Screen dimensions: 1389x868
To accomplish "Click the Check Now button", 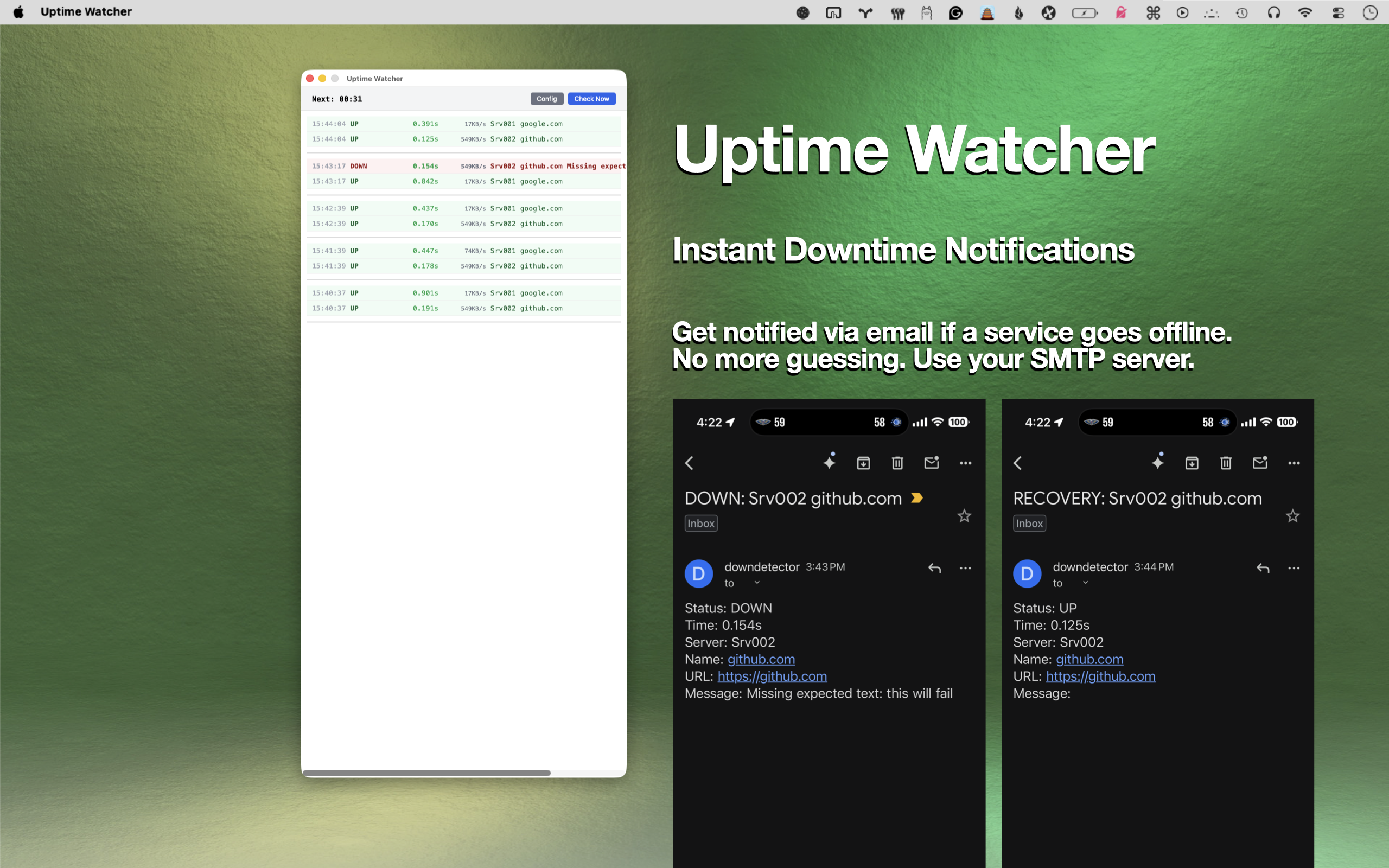I will coord(591,99).
